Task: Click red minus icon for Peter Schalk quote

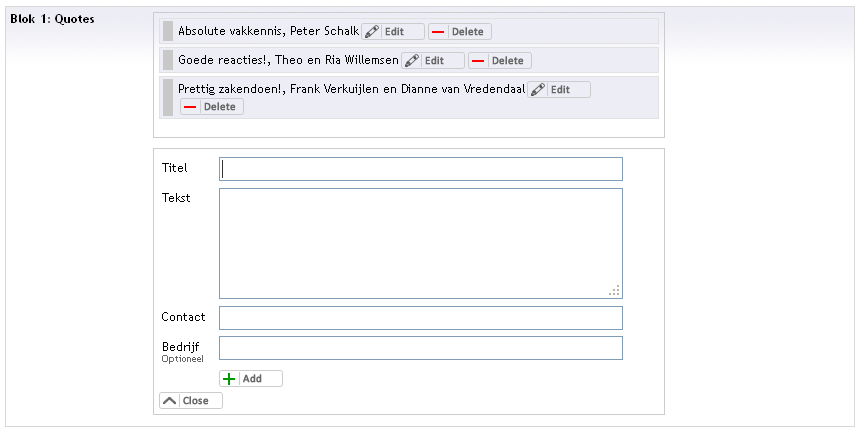Action: (438, 32)
